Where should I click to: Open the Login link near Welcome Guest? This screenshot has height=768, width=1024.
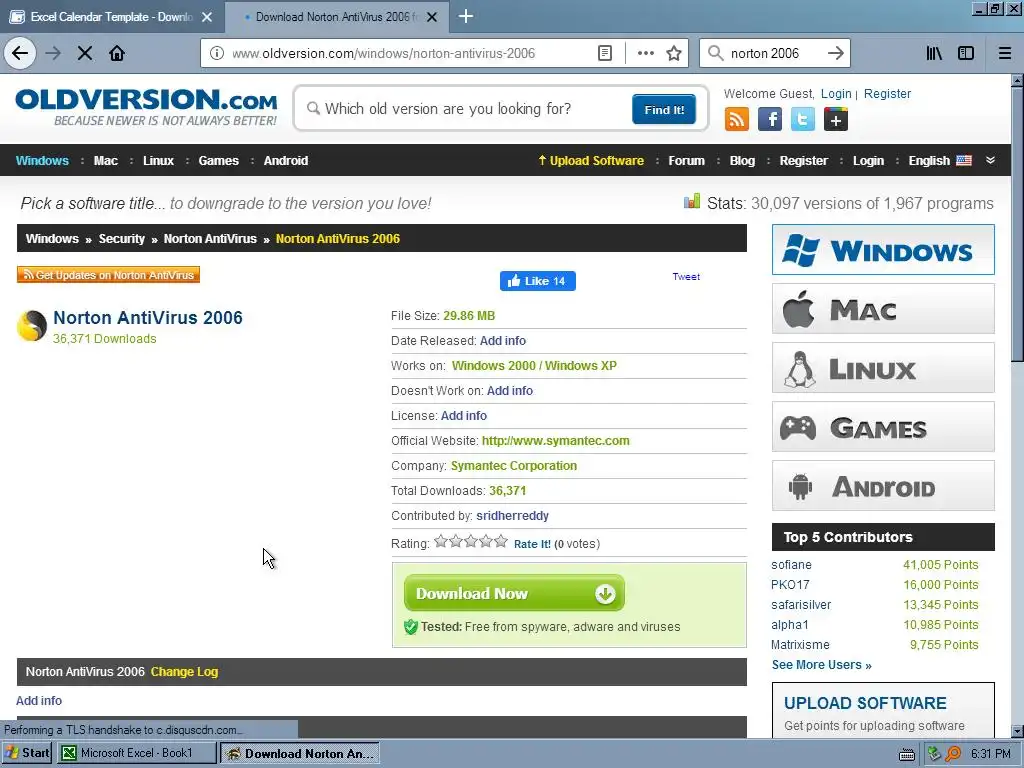tap(836, 93)
